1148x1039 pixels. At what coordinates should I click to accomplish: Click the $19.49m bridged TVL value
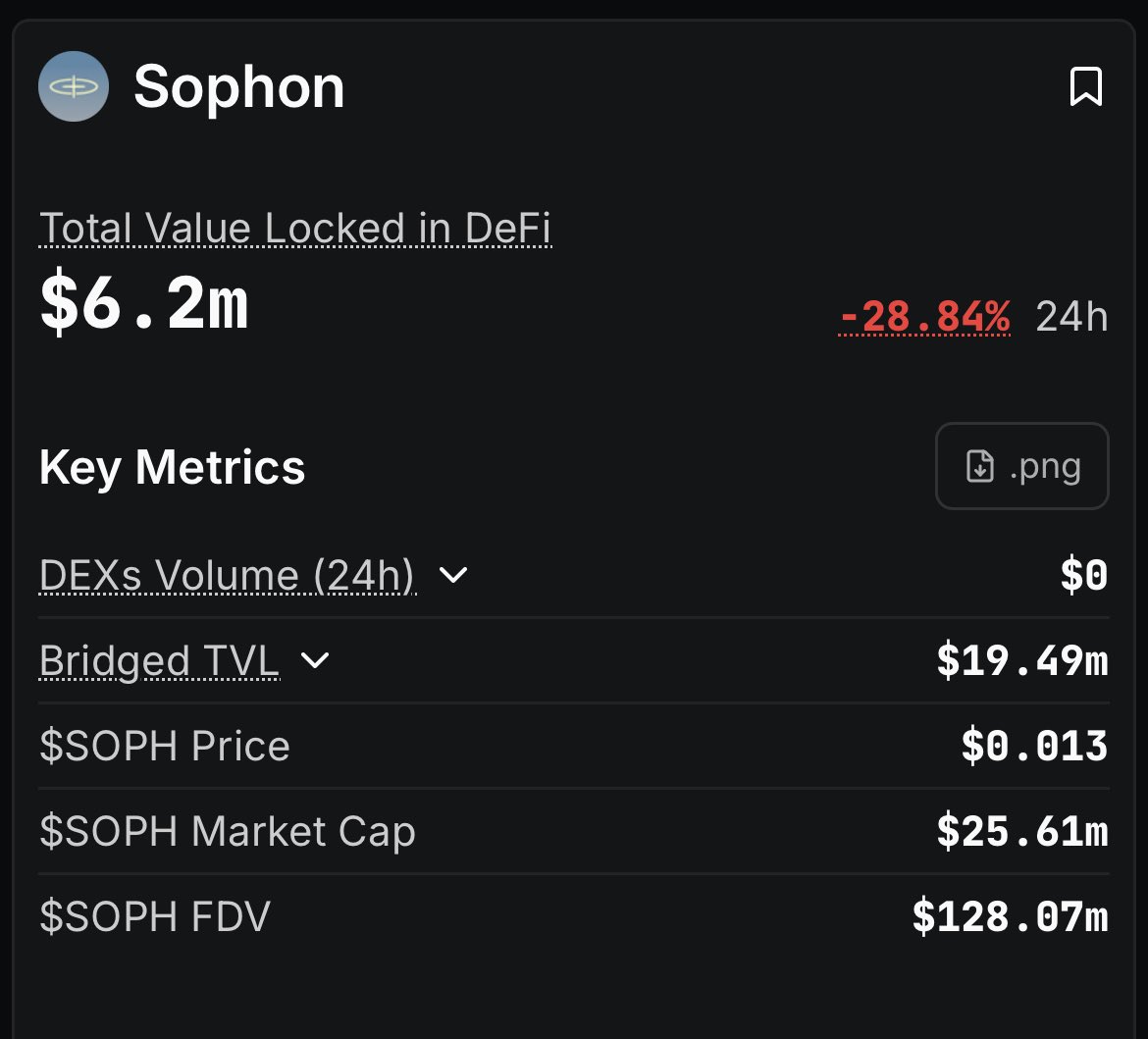coord(1021,661)
